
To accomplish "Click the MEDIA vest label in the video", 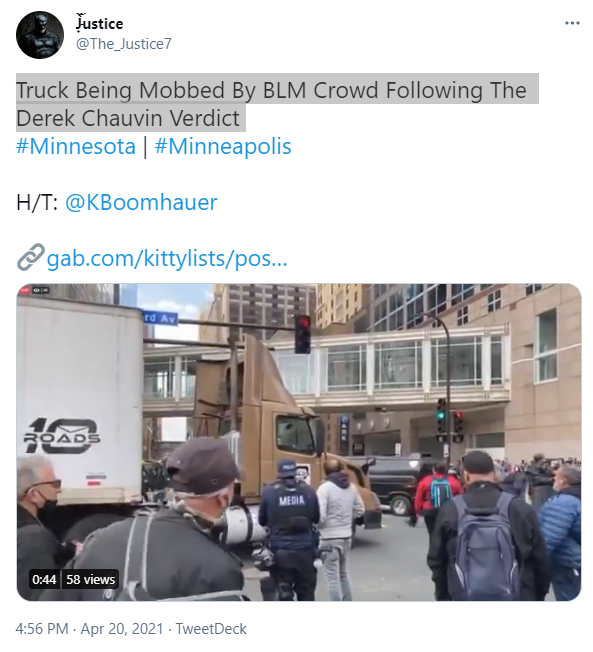I will [x=292, y=501].
